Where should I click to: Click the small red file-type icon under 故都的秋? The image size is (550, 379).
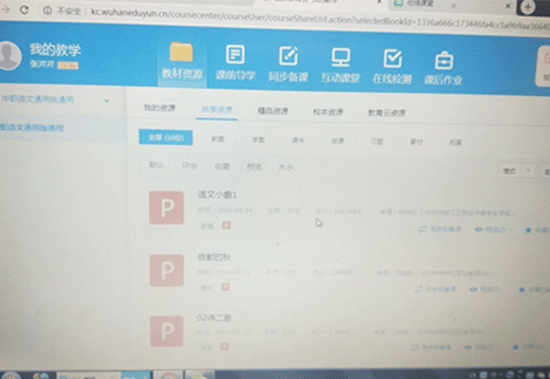226,287
